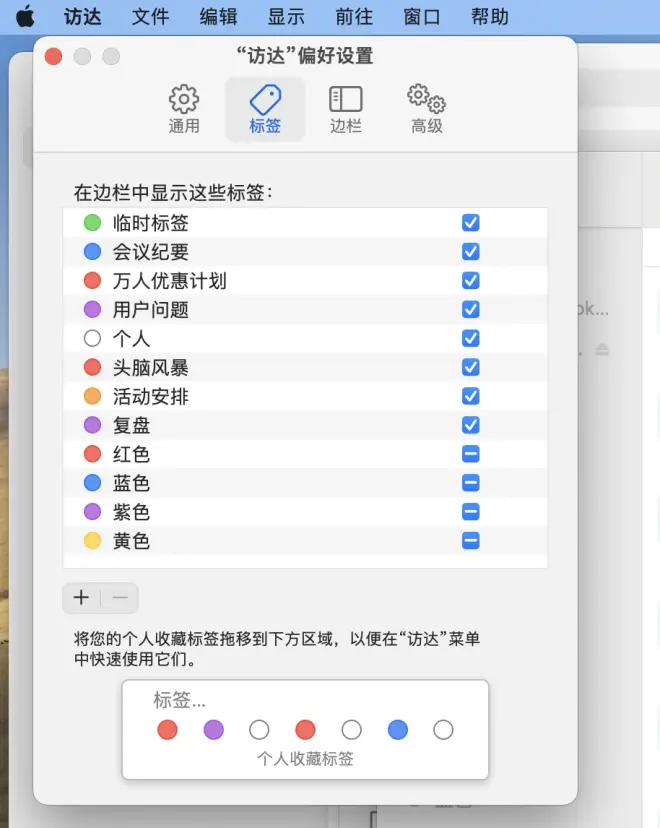This screenshot has width=660, height=828.
Task: Click the red dot of 万人优惠计划
Action: click(92, 280)
